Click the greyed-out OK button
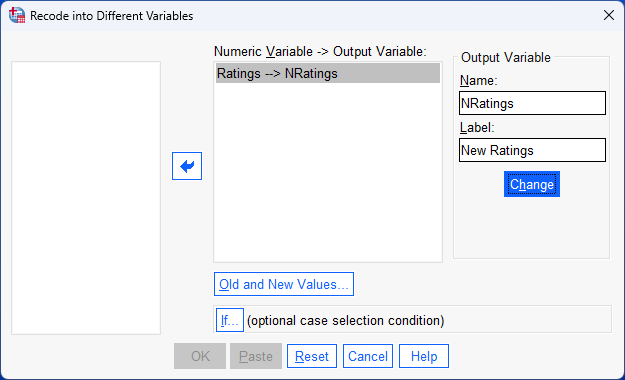The image size is (625, 380). pyautogui.click(x=200, y=356)
